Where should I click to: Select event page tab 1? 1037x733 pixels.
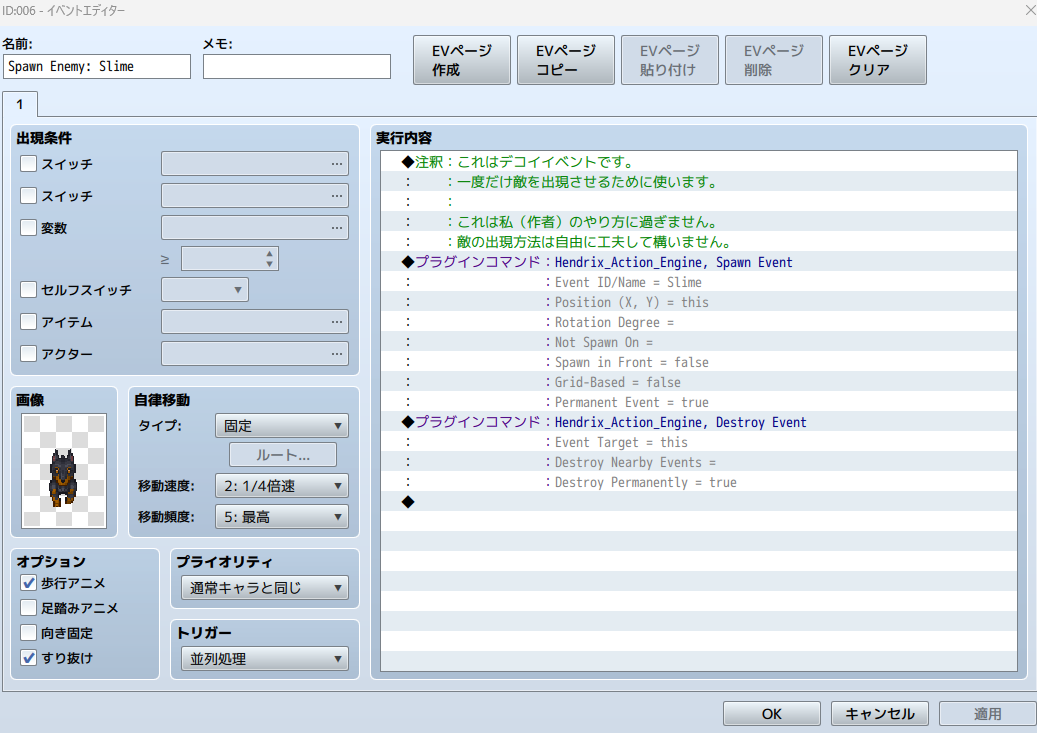click(x=20, y=104)
